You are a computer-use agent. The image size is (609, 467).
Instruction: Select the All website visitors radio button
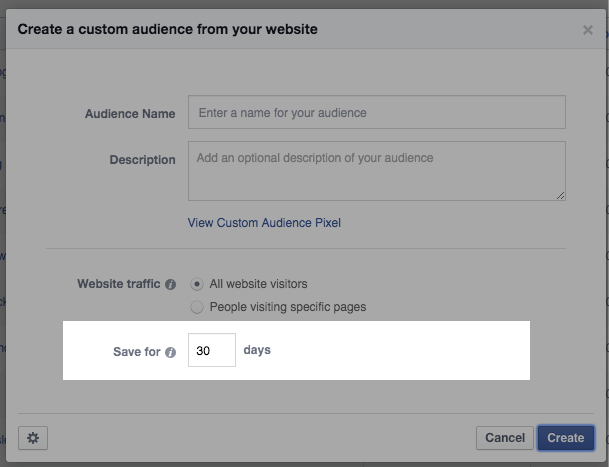(197, 284)
